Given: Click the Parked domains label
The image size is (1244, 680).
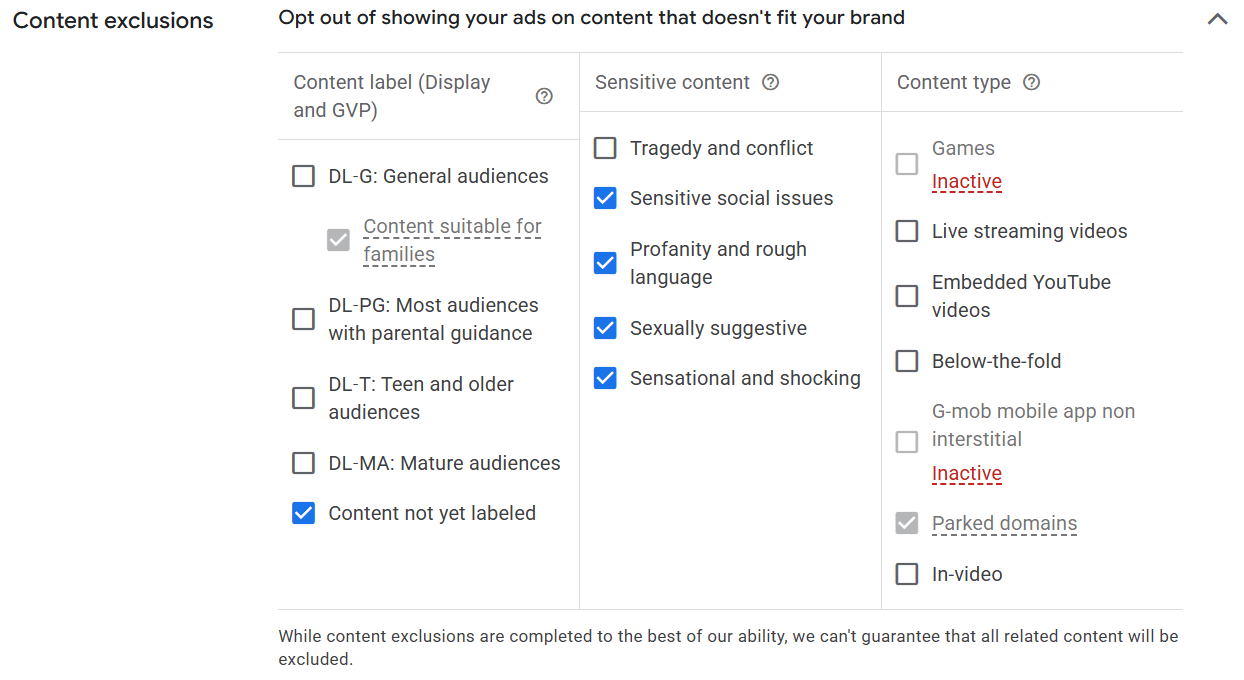Looking at the screenshot, I should click(x=1004, y=523).
